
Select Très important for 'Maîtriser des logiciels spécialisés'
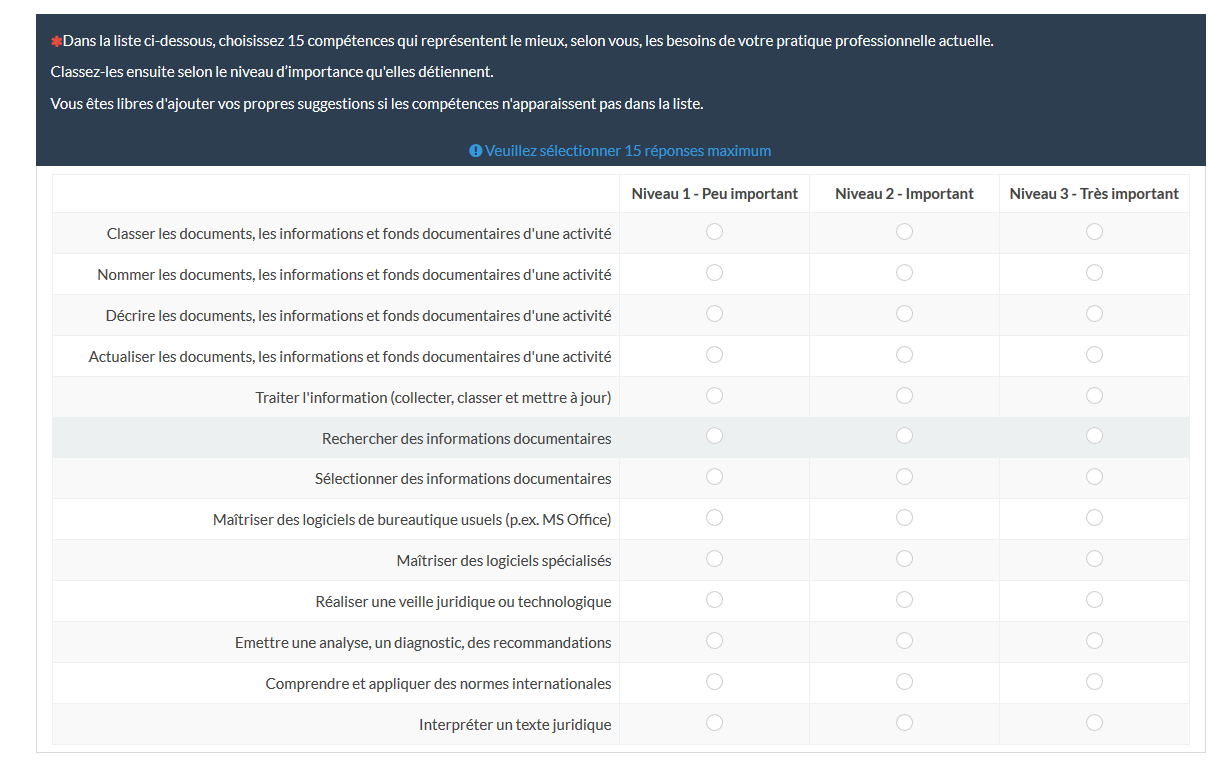point(1094,559)
